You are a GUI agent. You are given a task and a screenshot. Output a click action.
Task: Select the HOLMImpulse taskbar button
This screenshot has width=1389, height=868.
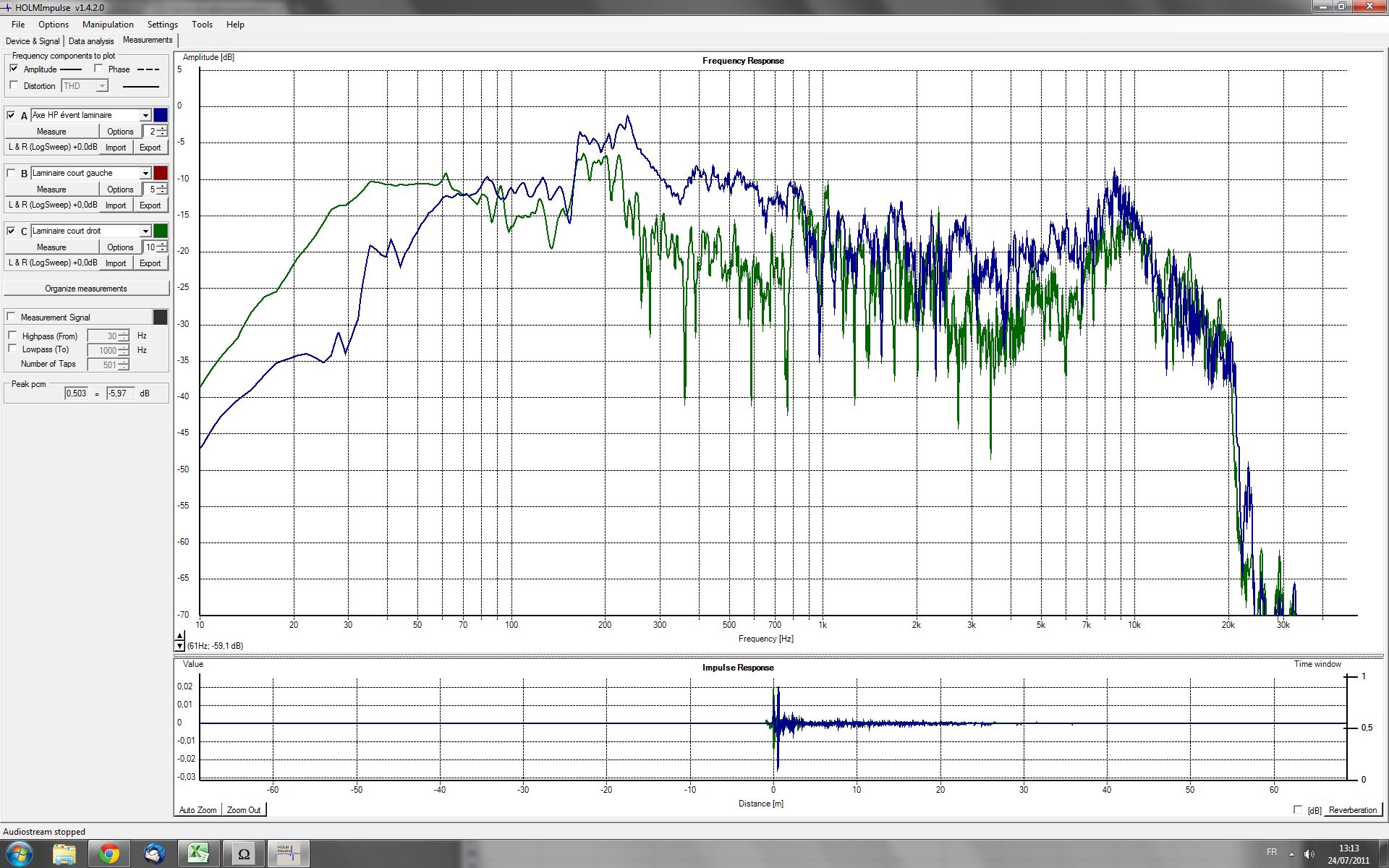[289, 854]
